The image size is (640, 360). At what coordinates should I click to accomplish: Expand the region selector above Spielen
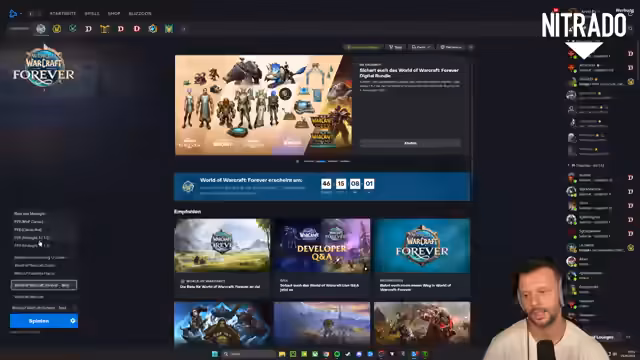[44, 308]
